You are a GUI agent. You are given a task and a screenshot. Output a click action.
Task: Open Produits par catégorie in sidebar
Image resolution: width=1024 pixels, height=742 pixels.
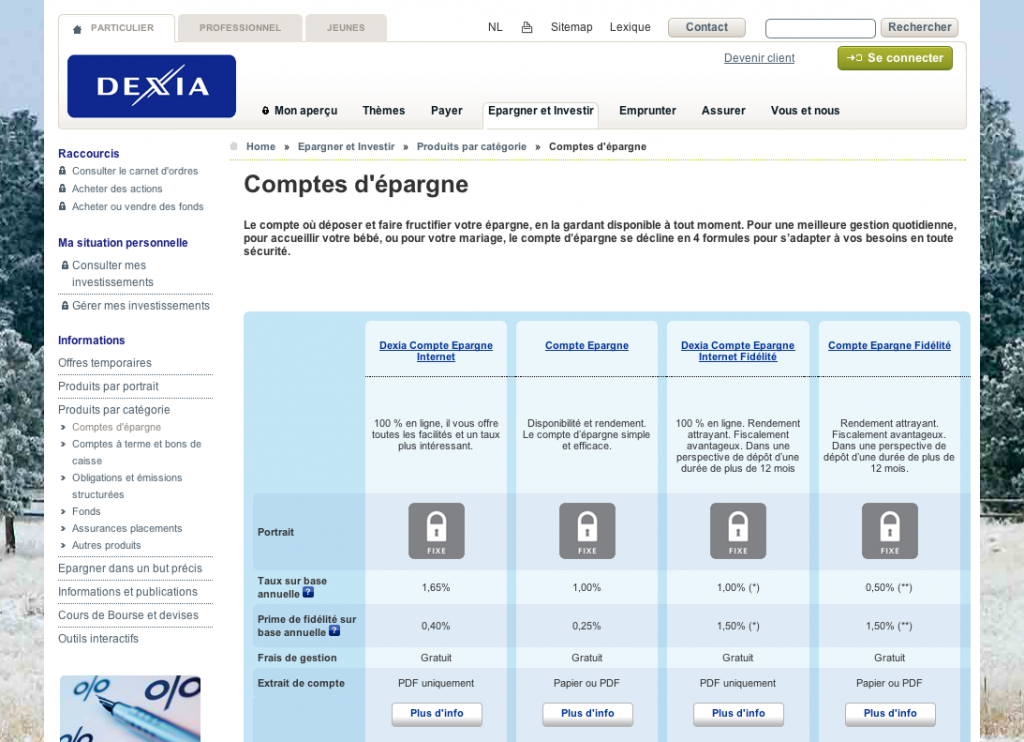pos(114,410)
